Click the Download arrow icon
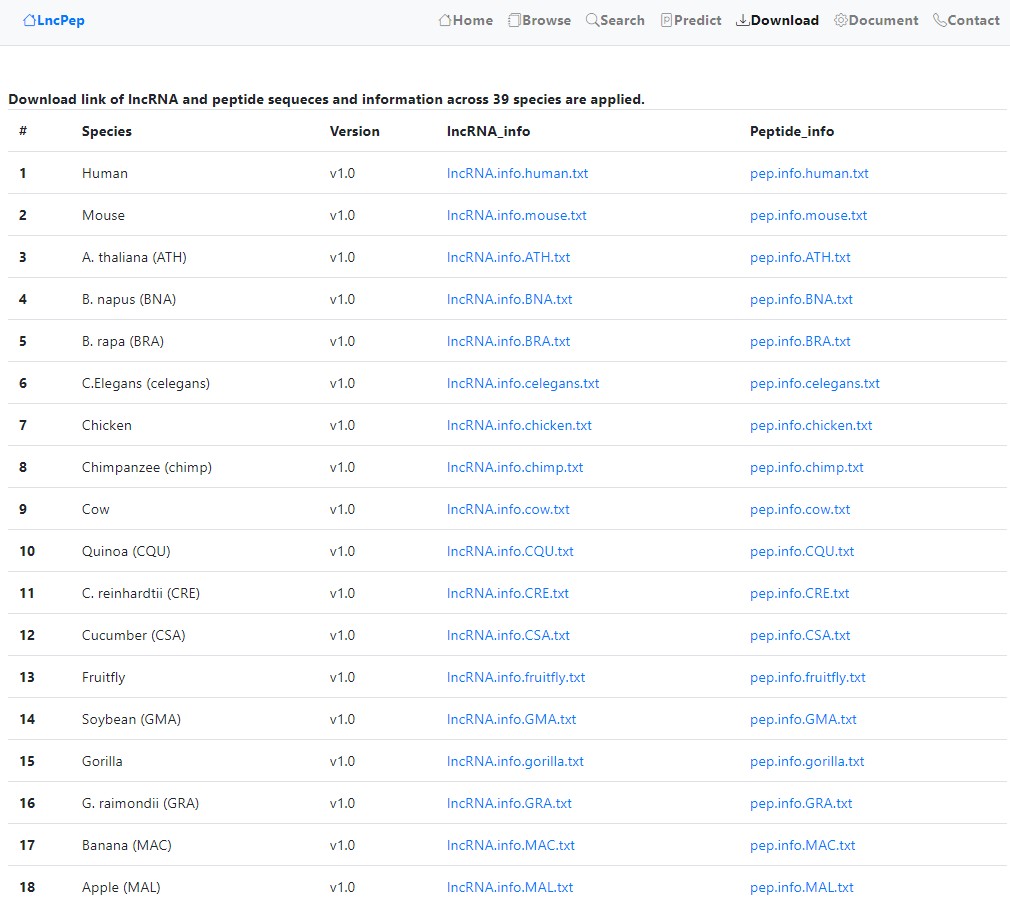Viewport: 1010px width, 905px height. click(742, 20)
